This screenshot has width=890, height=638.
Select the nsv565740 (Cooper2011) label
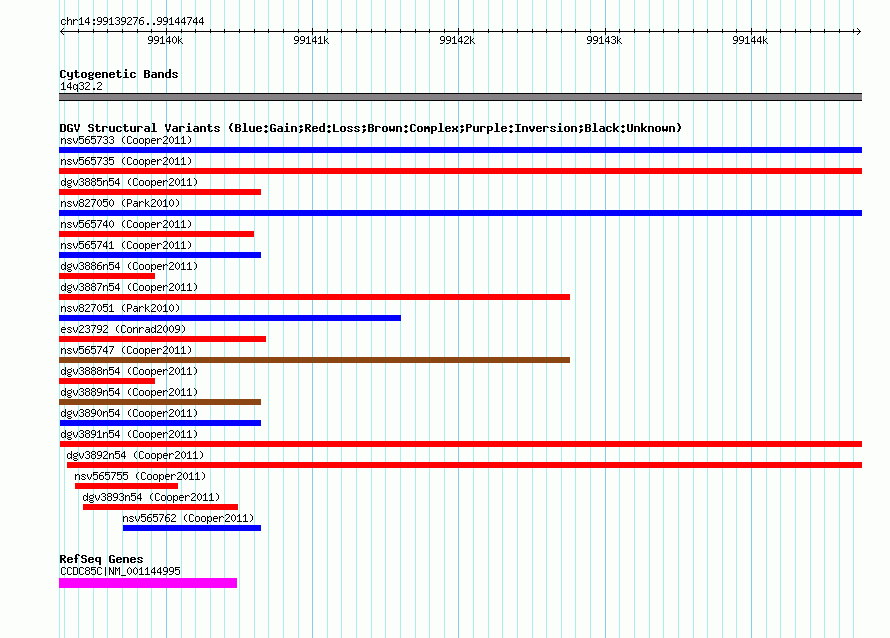(x=126, y=224)
